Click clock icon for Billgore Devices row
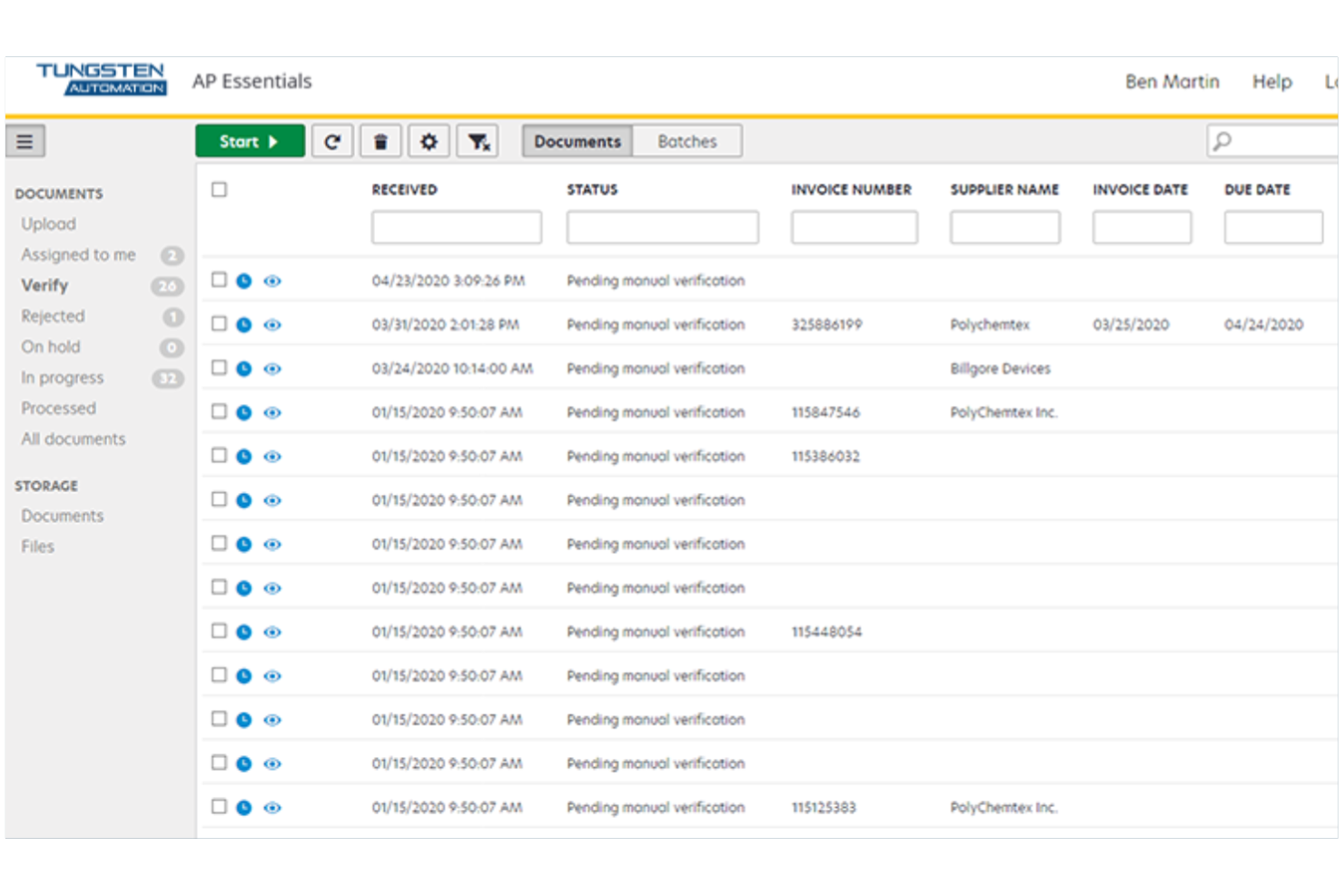Viewport: 1344px width, 896px height. coord(243,369)
